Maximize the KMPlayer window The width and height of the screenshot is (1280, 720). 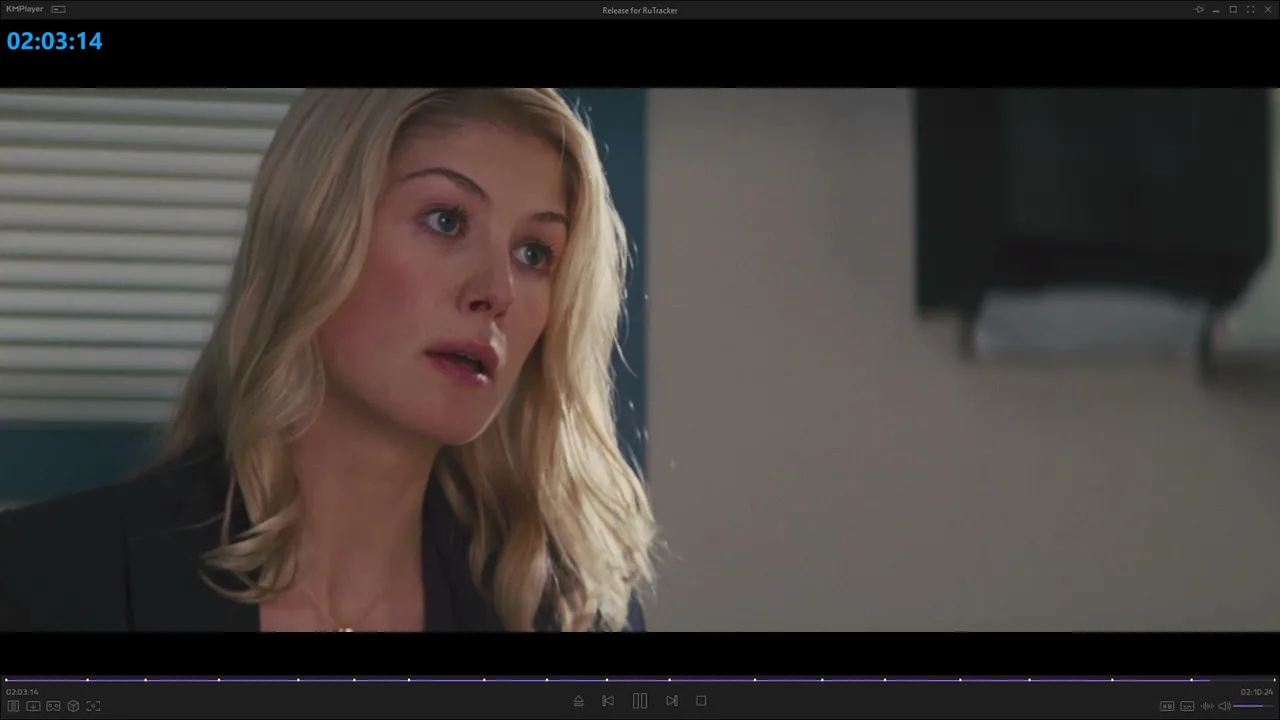click(1233, 9)
